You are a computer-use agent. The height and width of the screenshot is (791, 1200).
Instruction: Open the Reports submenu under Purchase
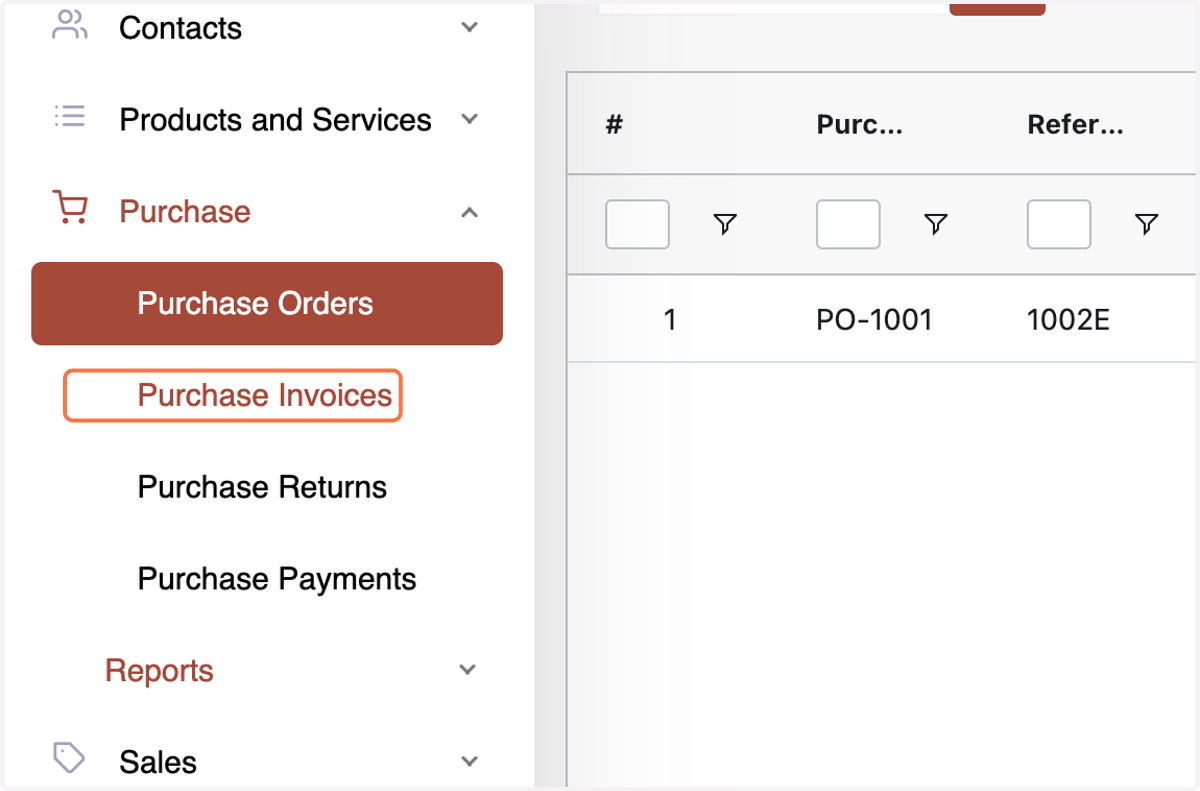click(159, 670)
